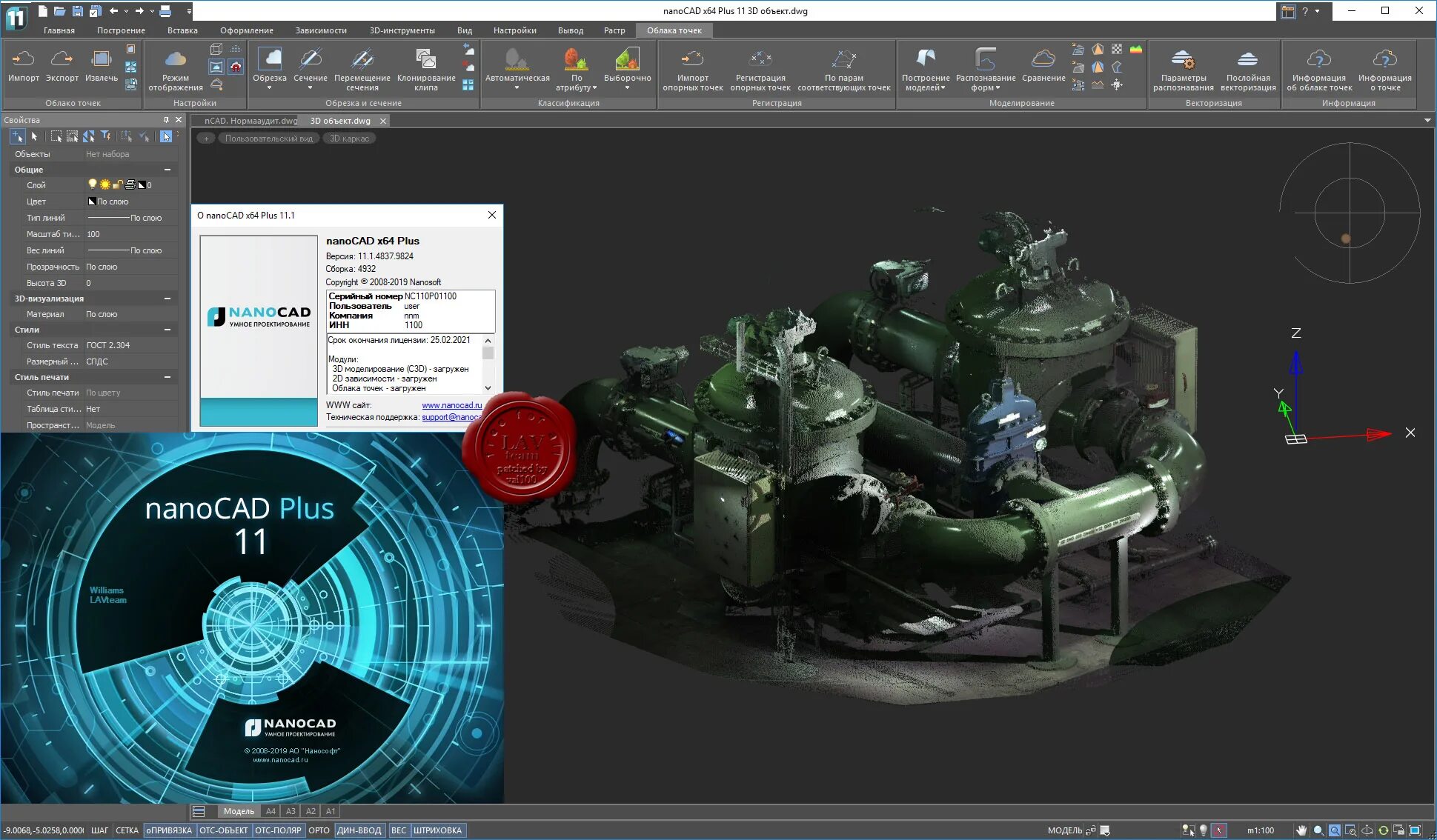The image size is (1437, 840).
Task: Collapse the Общие properties section
Action: (x=167, y=170)
